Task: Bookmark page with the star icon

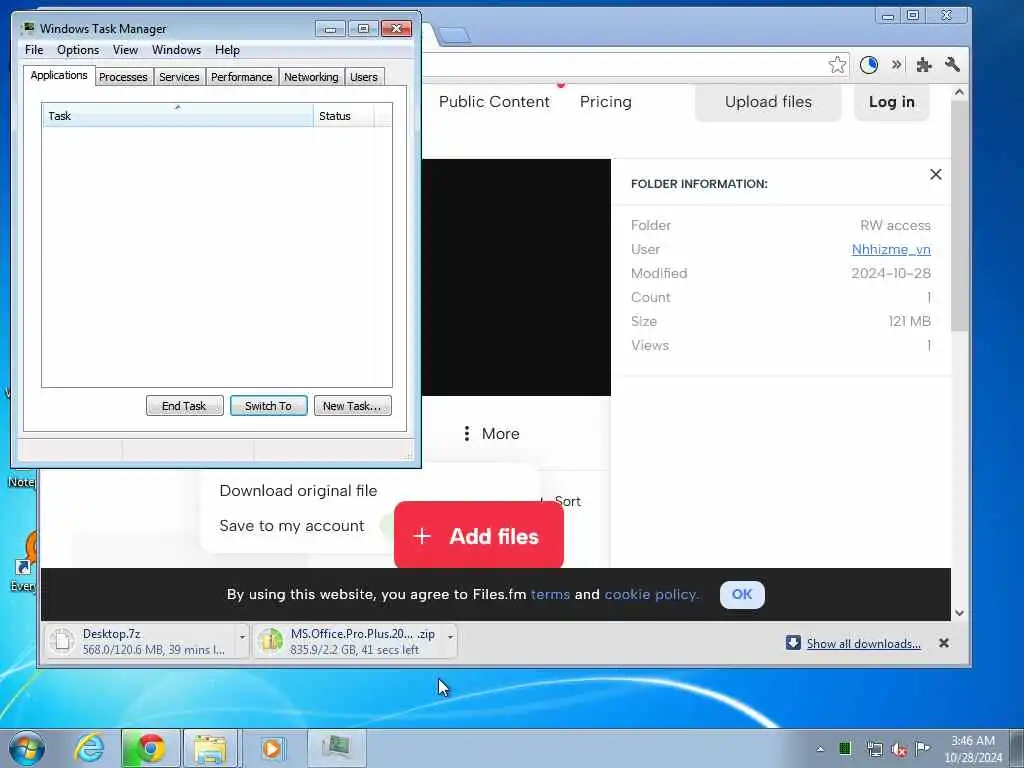Action: [837, 65]
